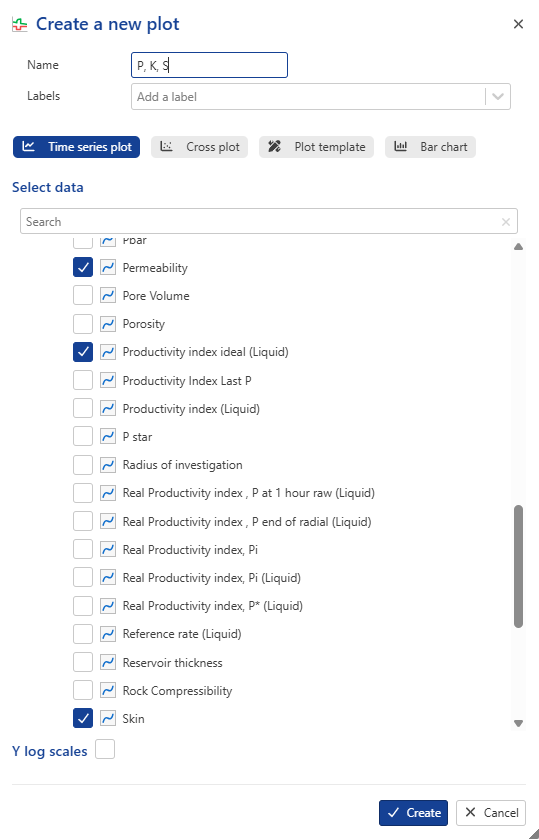Select the Radius of investigation checkbox
539x840 pixels.
83,464
